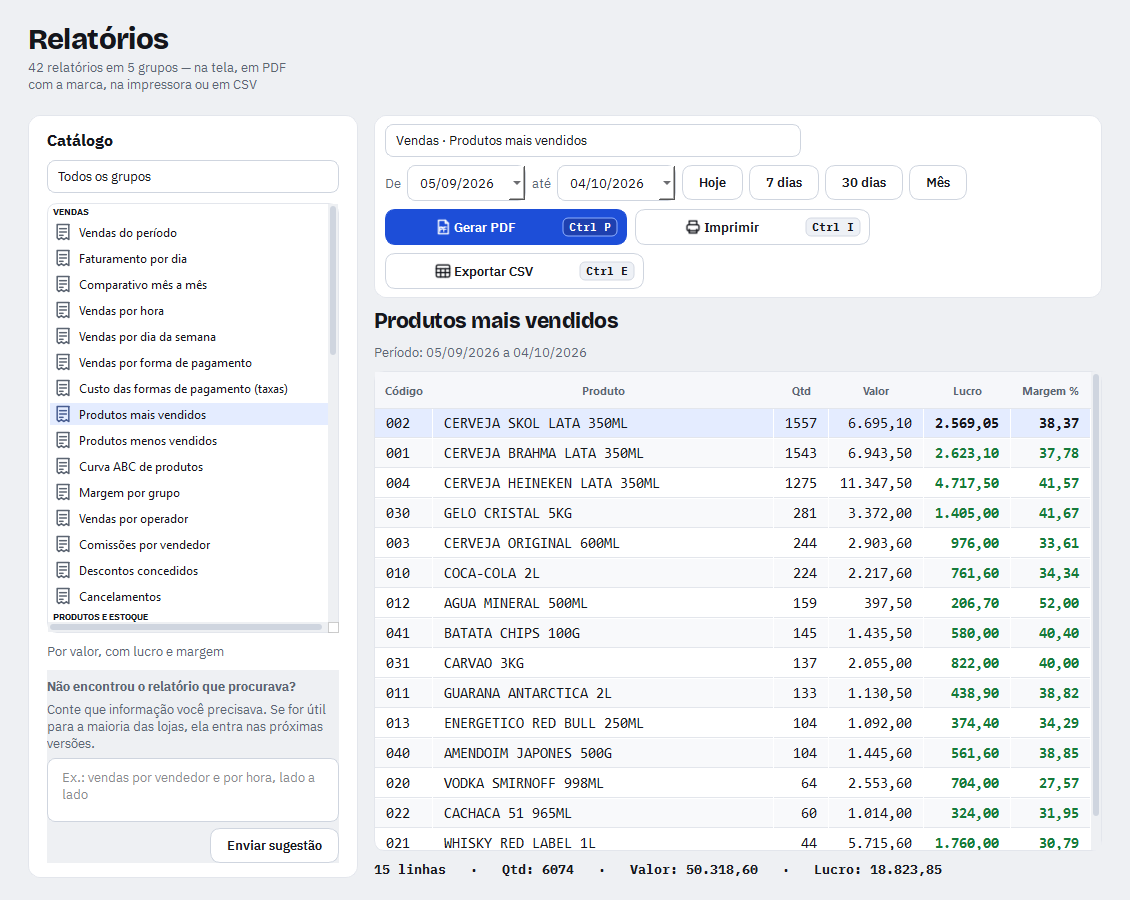The height and width of the screenshot is (900, 1130).
Task: Select Faturamento por dia report
Action: (x=189, y=259)
